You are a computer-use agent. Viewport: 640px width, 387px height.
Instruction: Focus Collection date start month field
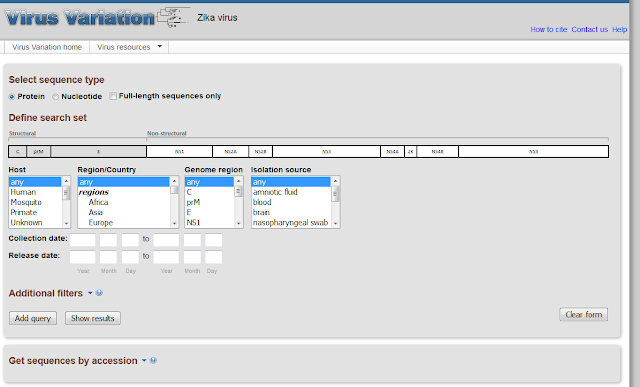click(108, 240)
